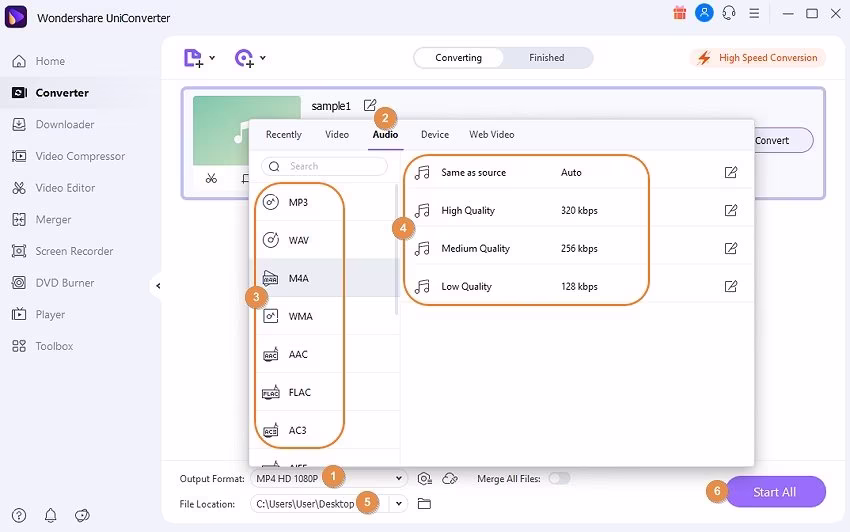Screen dimensions: 850x532
Task: Collapse the sidebar with the arrow handle
Action: 157,286
